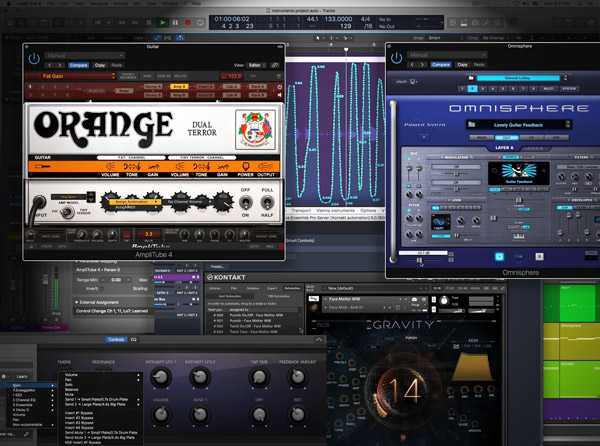The image size is (600, 446).
Task: Expand External Assignment disclosure triangle
Action: pyautogui.click(x=77, y=302)
